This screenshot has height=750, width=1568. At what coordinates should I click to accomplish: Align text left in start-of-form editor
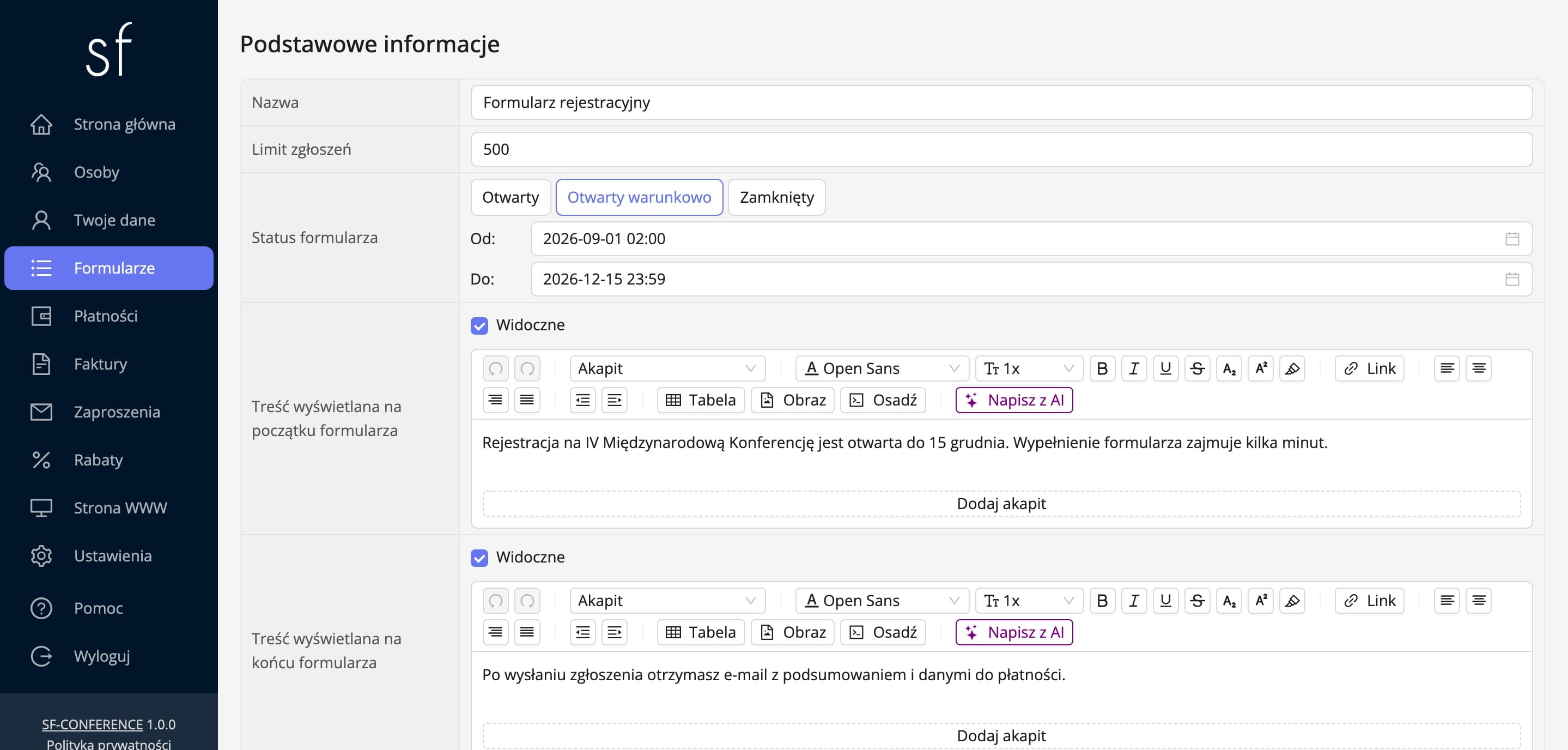[1447, 368]
